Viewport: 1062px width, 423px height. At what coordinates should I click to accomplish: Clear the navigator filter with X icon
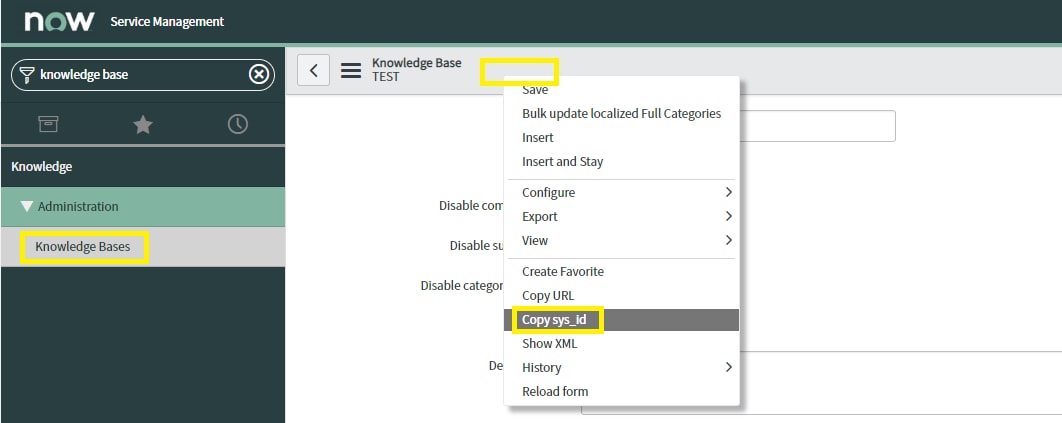click(258, 74)
